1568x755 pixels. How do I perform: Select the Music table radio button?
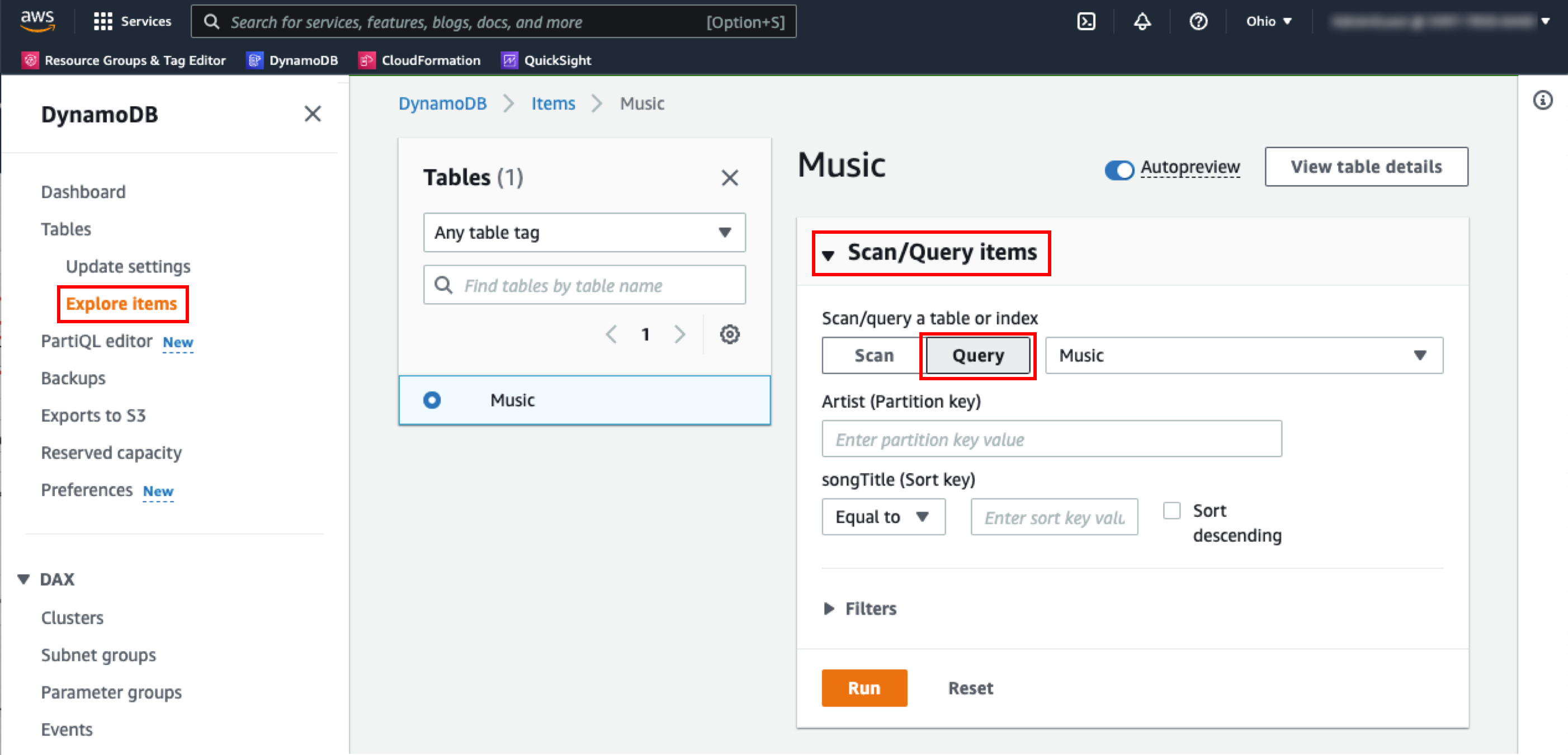tap(432, 400)
